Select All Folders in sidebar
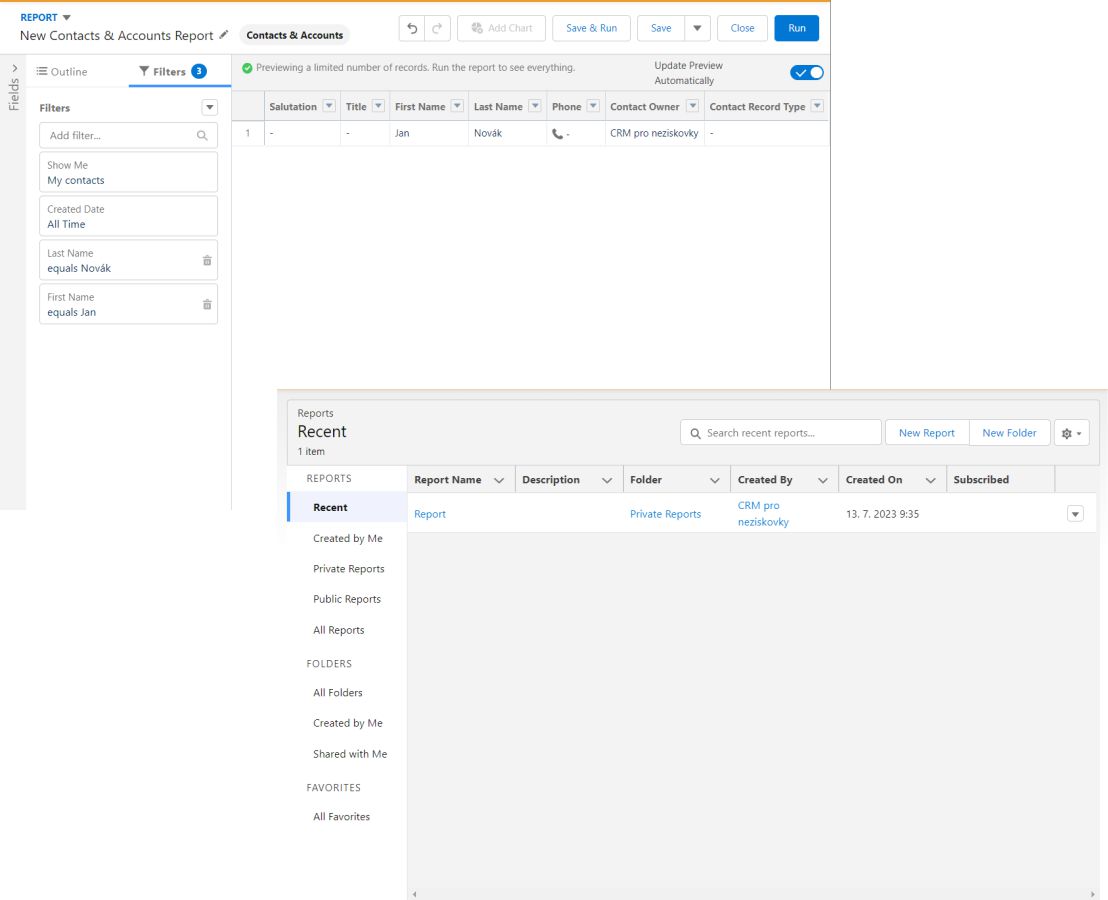This screenshot has width=1108, height=900. 337,693
